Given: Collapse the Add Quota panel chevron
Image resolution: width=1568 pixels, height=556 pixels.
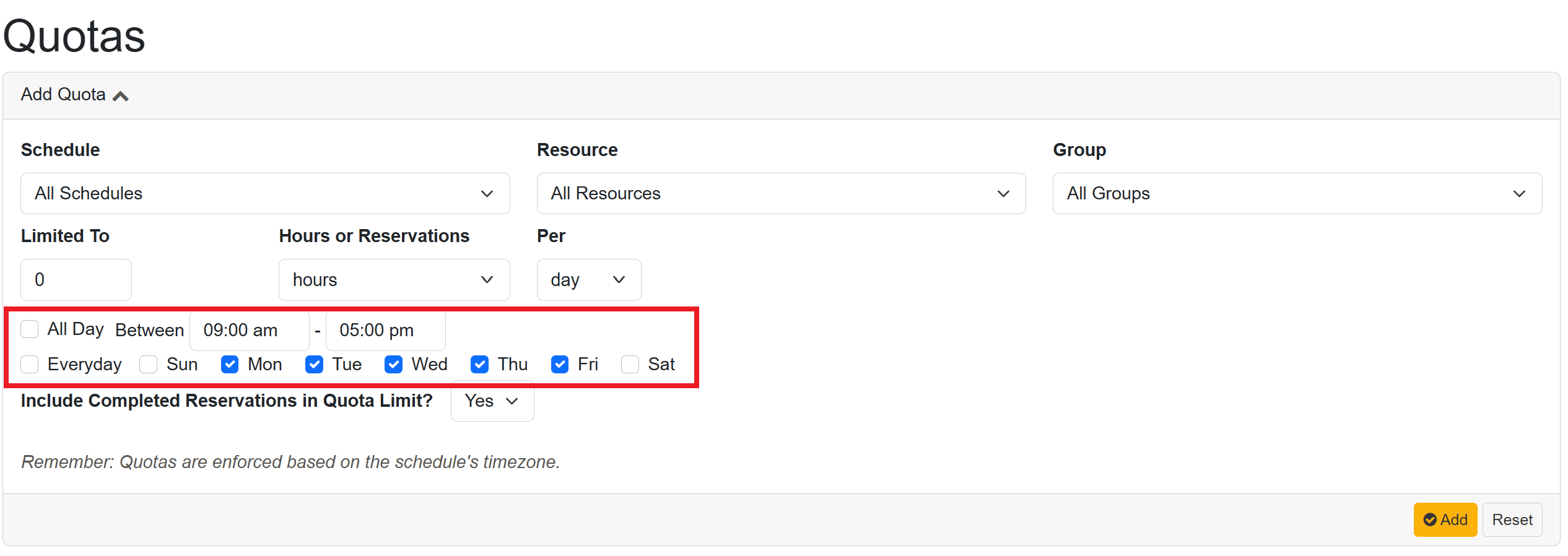Looking at the screenshot, I should click(121, 96).
